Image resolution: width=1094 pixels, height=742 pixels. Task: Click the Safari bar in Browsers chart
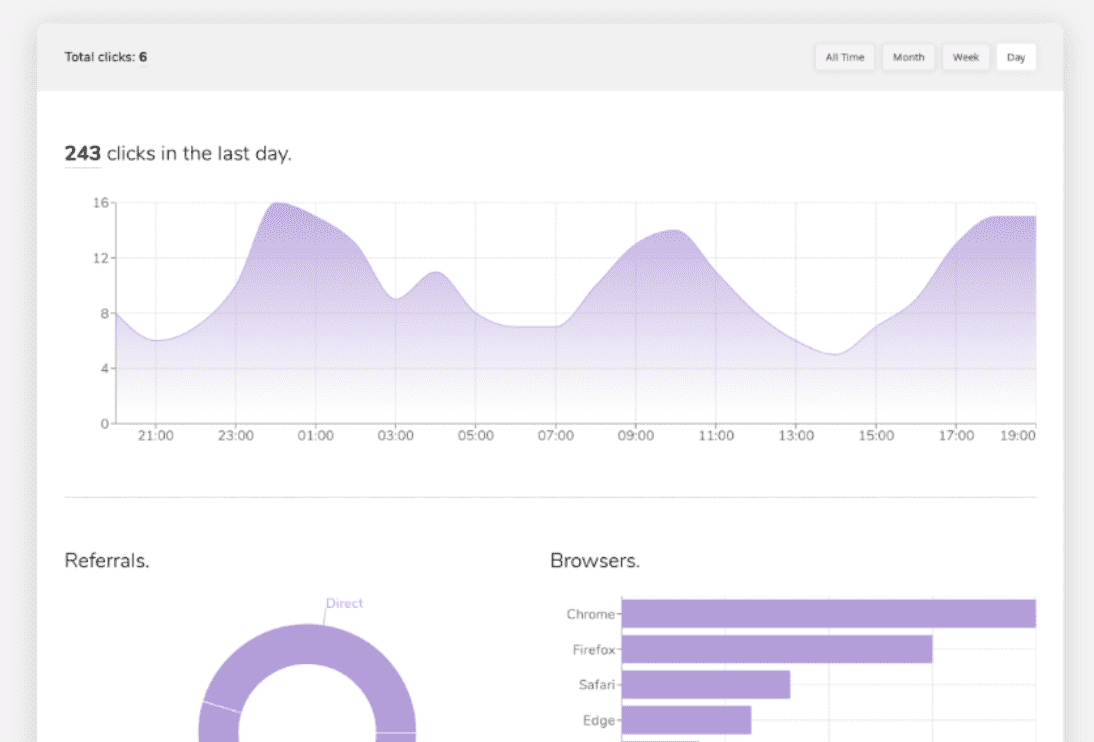point(705,685)
